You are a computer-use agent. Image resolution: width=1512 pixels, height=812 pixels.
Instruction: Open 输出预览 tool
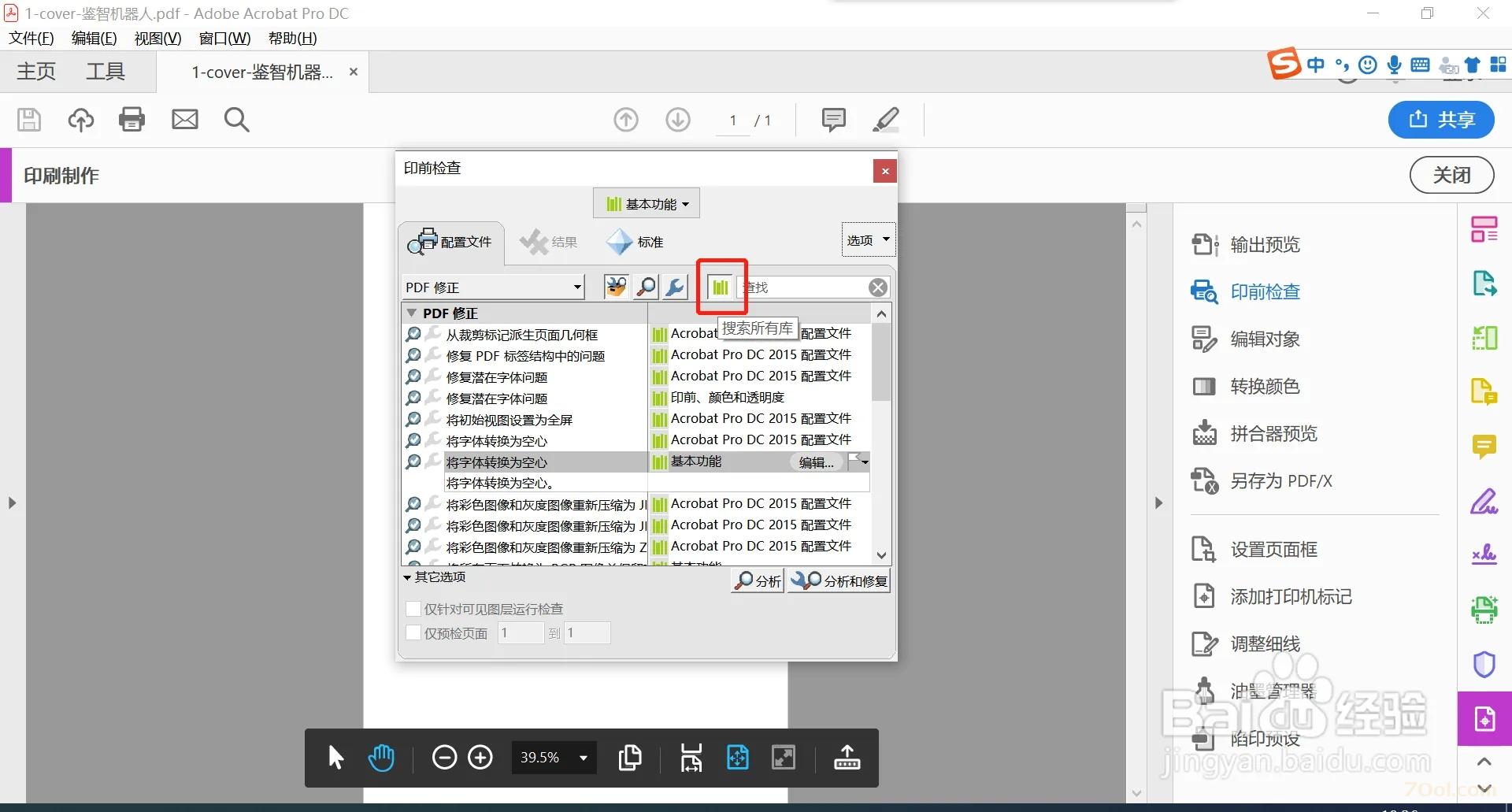coord(1246,245)
